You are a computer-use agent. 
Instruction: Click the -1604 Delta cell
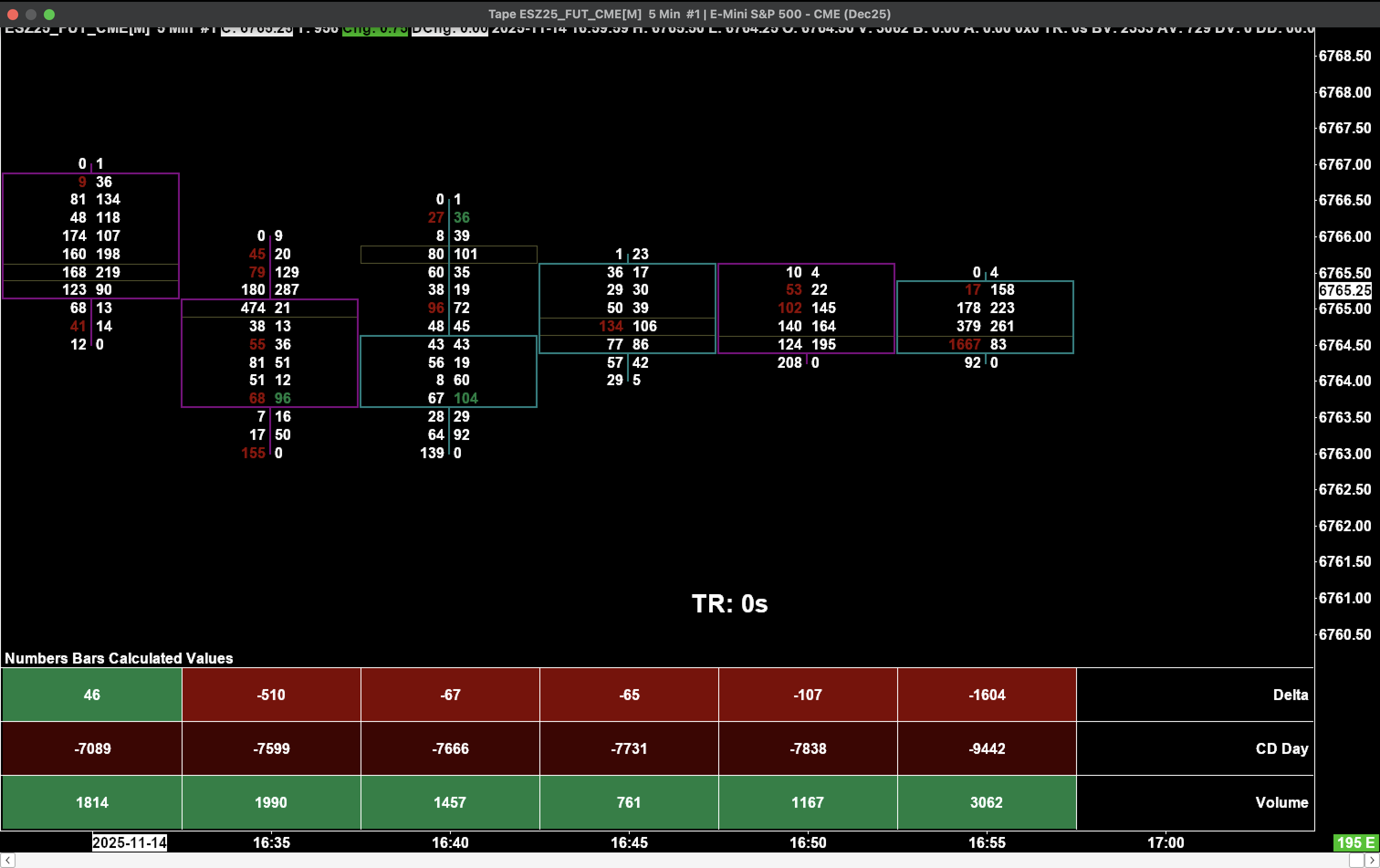[x=986, y=695]
